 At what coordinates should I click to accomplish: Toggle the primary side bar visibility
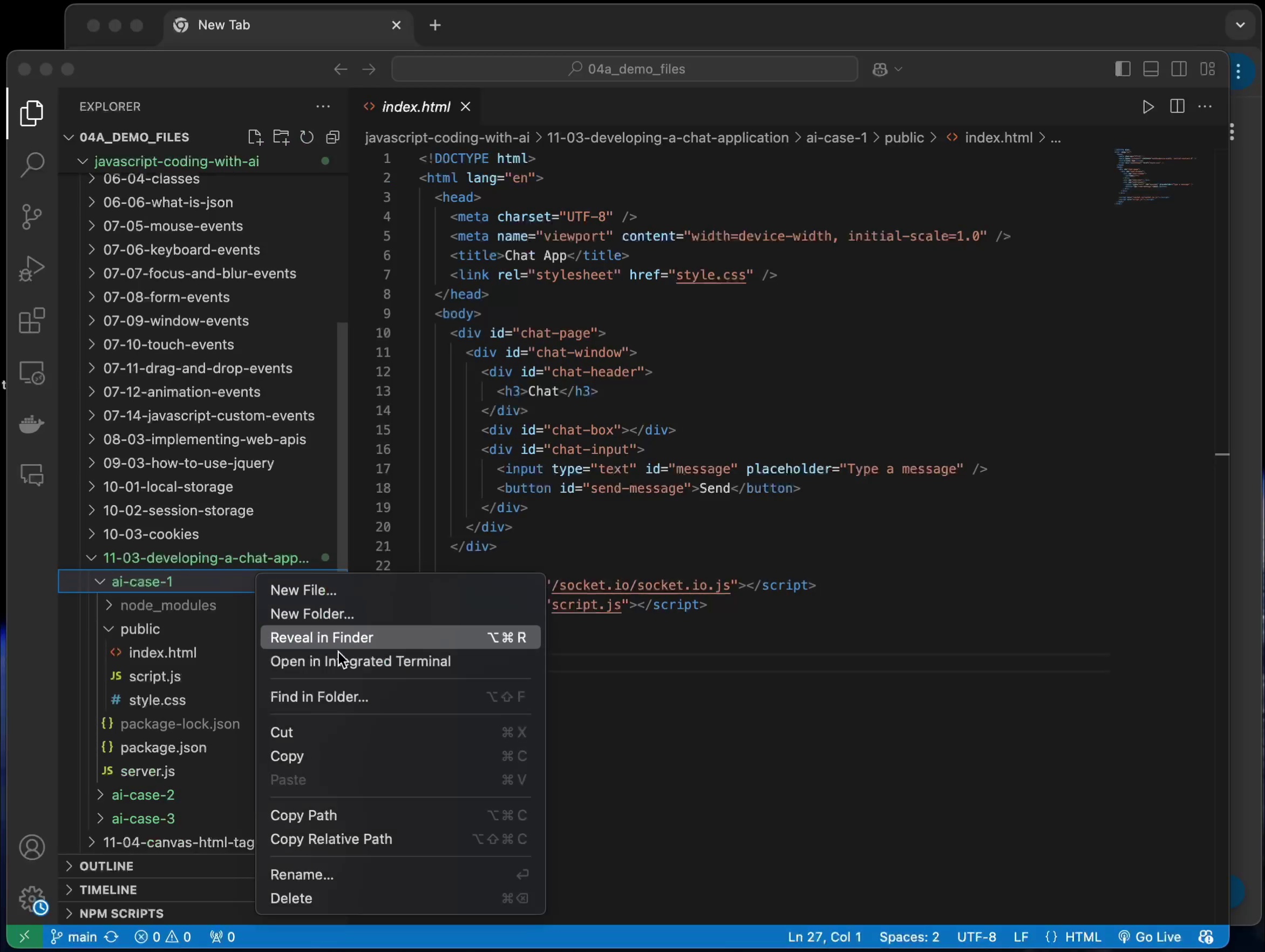[x=1123, y=69]
